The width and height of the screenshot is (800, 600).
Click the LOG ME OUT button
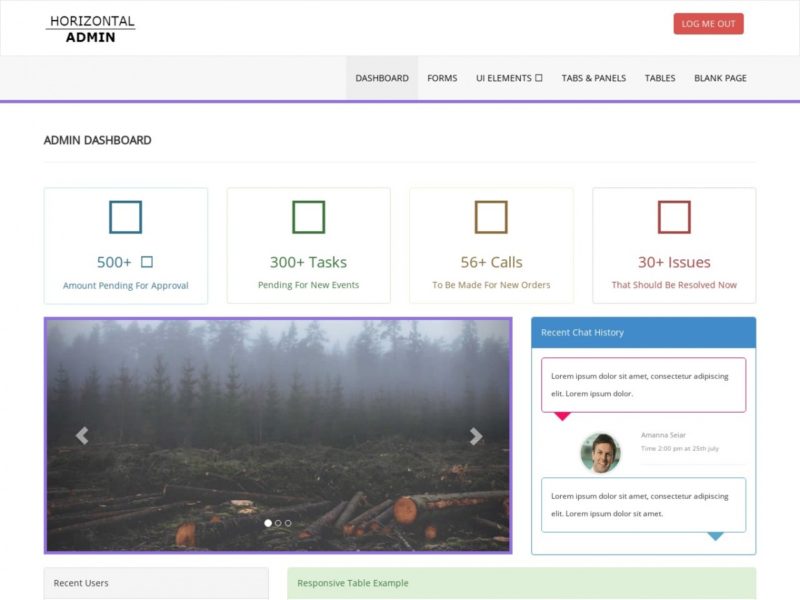[708, 23]
